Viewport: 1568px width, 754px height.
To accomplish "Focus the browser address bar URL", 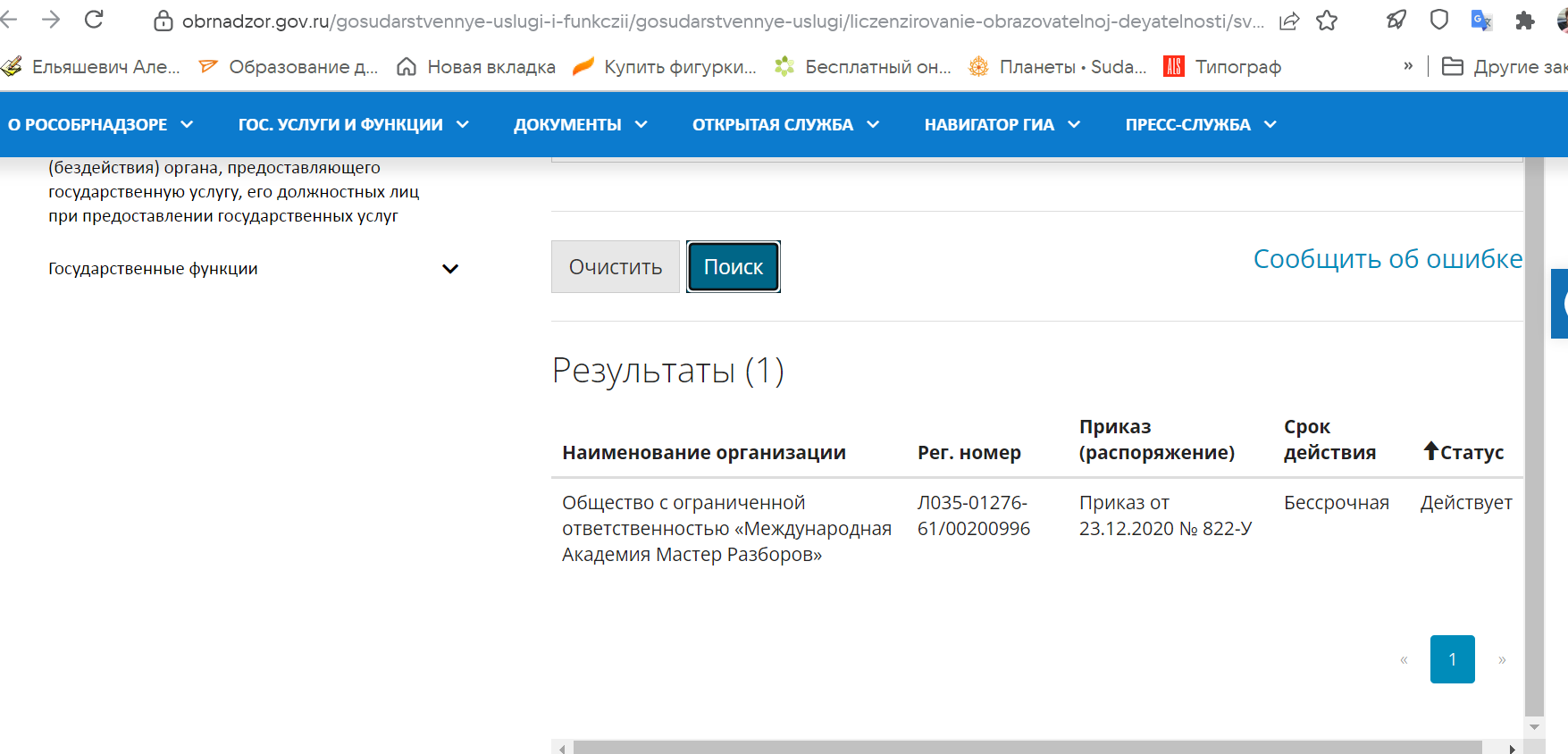I will tap(723, 21).
